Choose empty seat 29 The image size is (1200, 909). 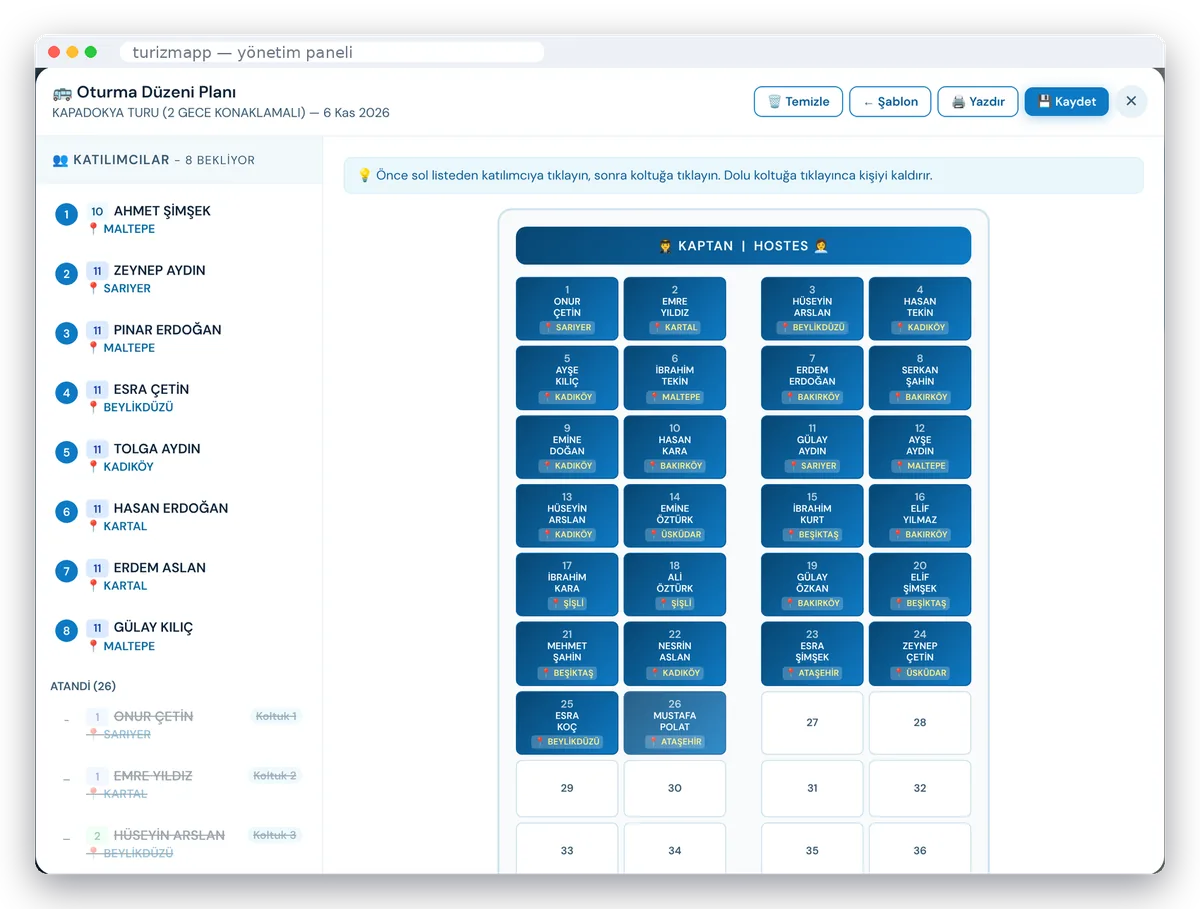pos(567,789)
